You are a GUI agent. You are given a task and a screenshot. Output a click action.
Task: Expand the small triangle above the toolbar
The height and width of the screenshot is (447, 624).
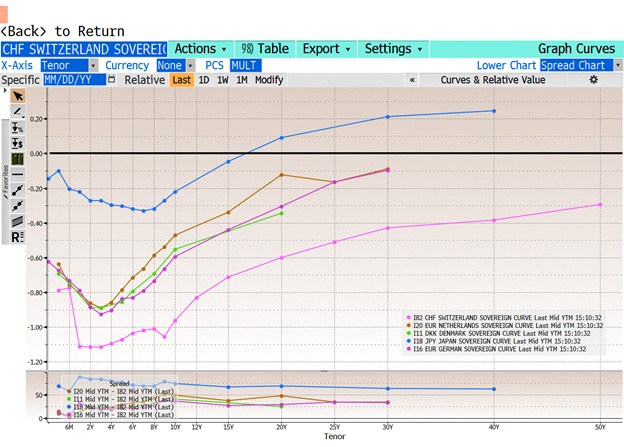pyautogui.click(x=5, y=91)
